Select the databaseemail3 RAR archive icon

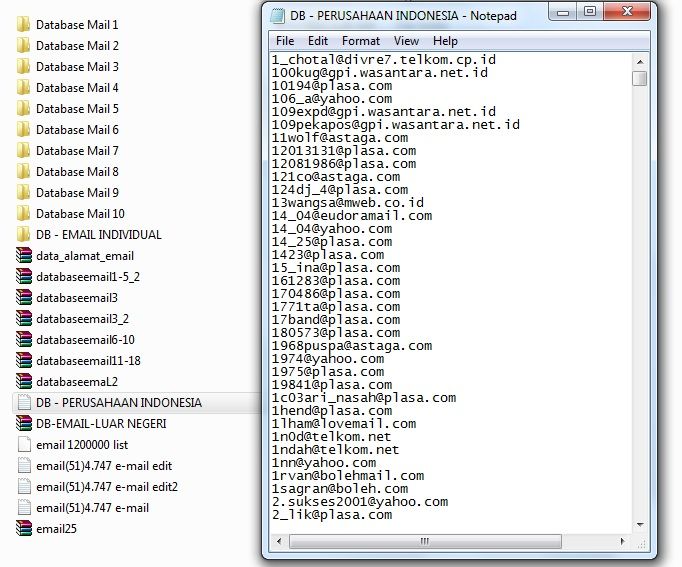point(24,297)
